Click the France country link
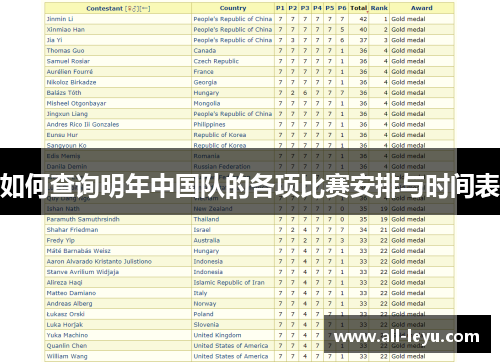500x362 pixels. coord(203,72)
